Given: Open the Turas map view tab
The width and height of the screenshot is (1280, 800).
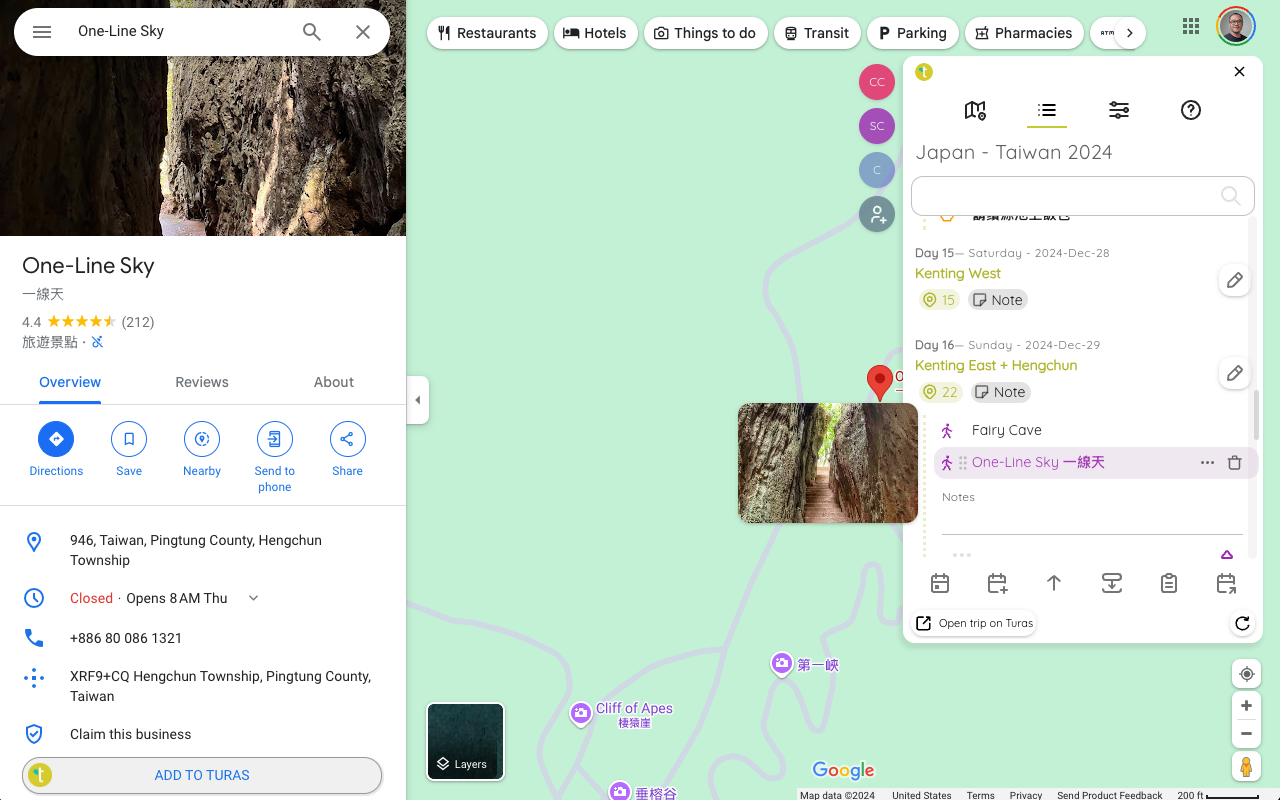Looking at the screenshot, I should coord(975,110).
